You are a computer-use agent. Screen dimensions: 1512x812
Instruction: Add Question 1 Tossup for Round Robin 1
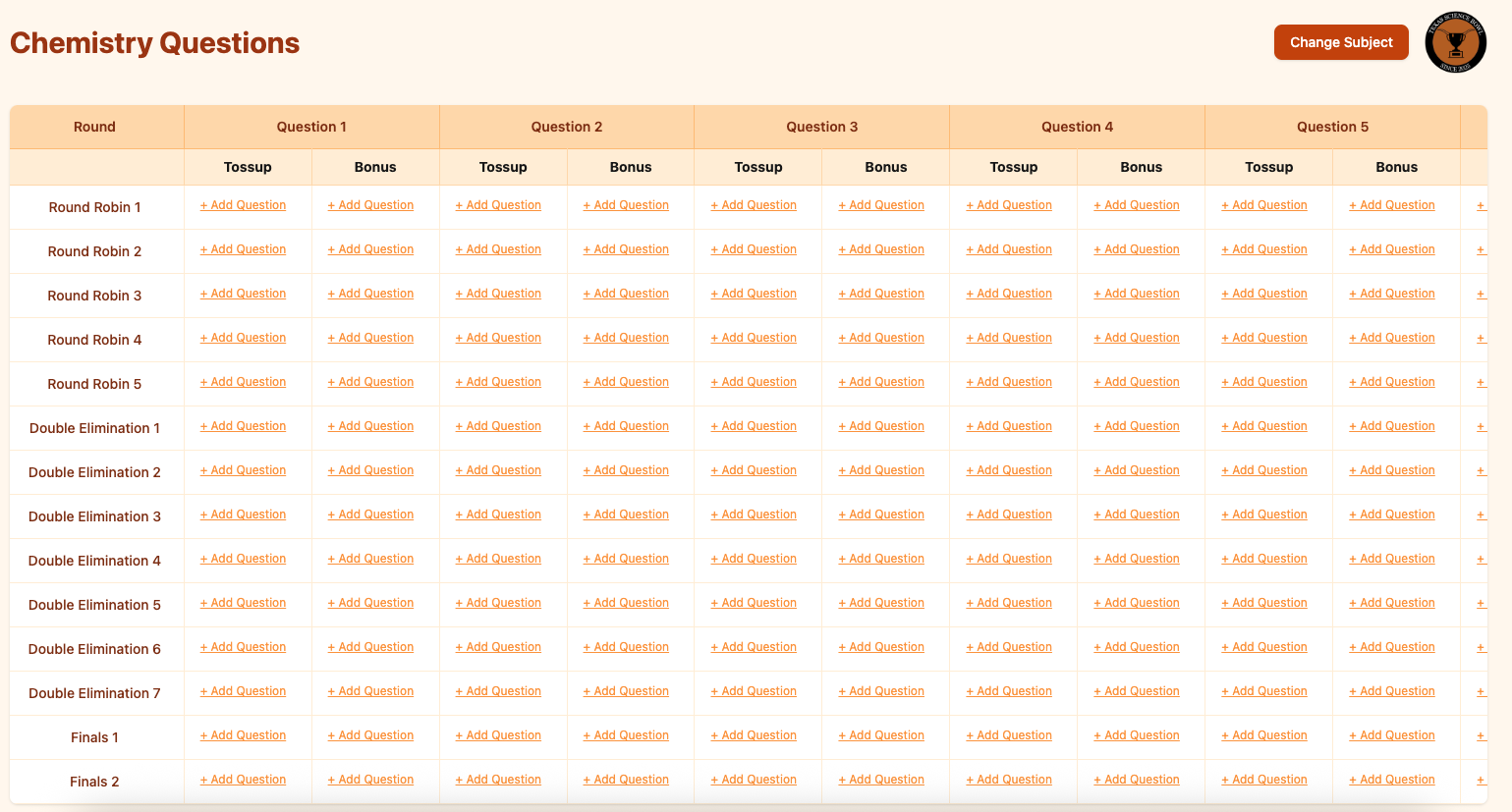[x=243, y=205]
